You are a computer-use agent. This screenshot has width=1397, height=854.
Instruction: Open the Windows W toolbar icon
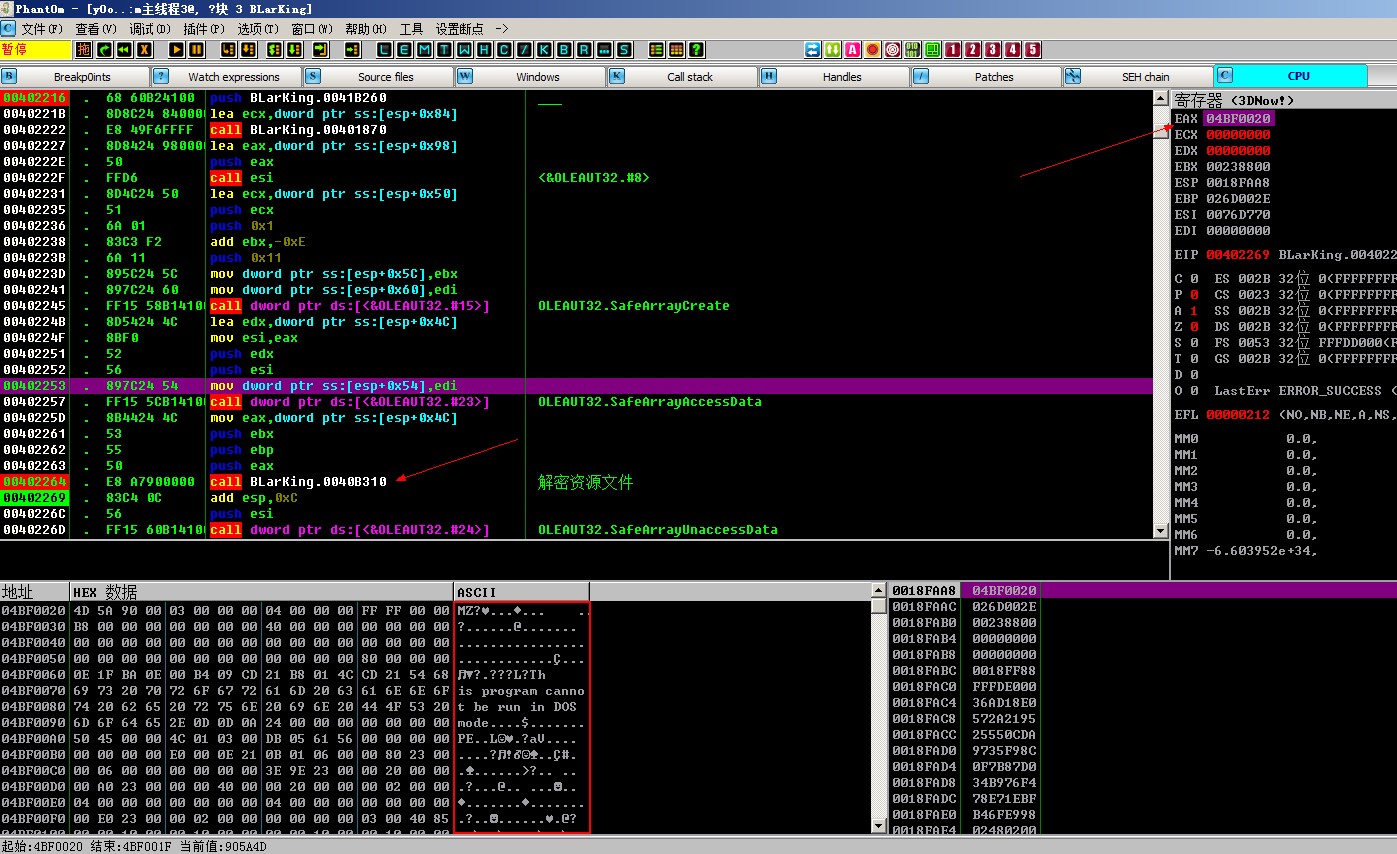464,50
